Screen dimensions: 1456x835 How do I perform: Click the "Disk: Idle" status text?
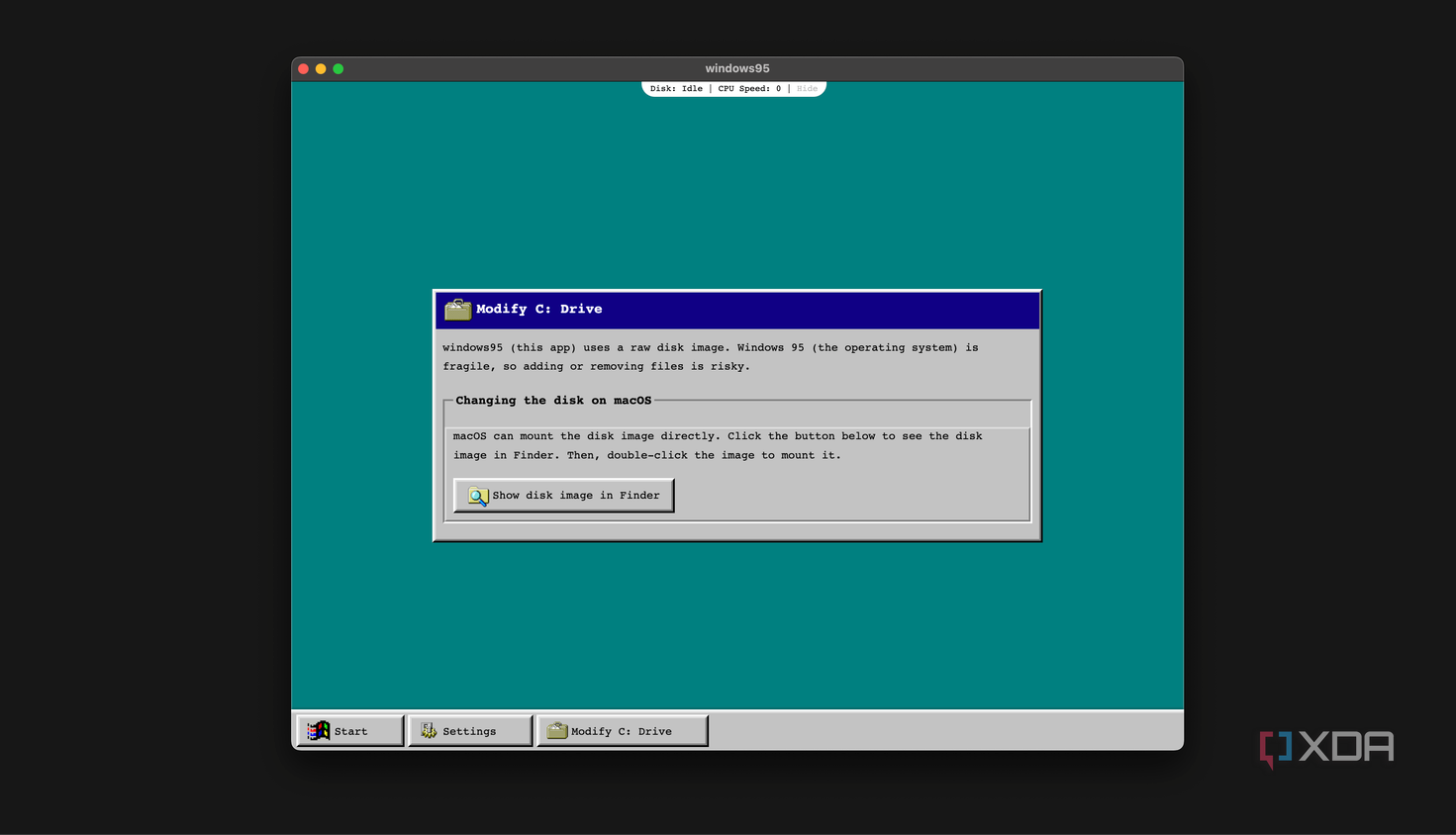[x=676, y=89]
